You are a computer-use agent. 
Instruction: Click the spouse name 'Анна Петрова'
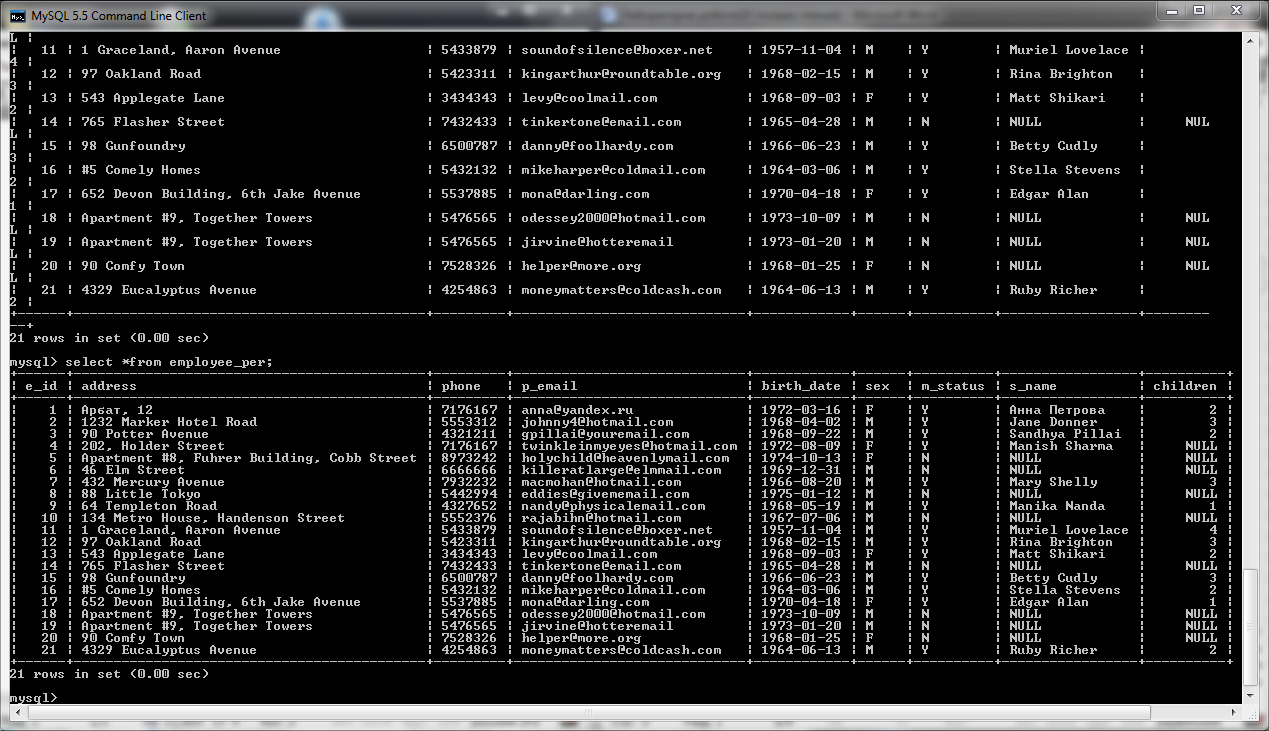pos(1057,410)
